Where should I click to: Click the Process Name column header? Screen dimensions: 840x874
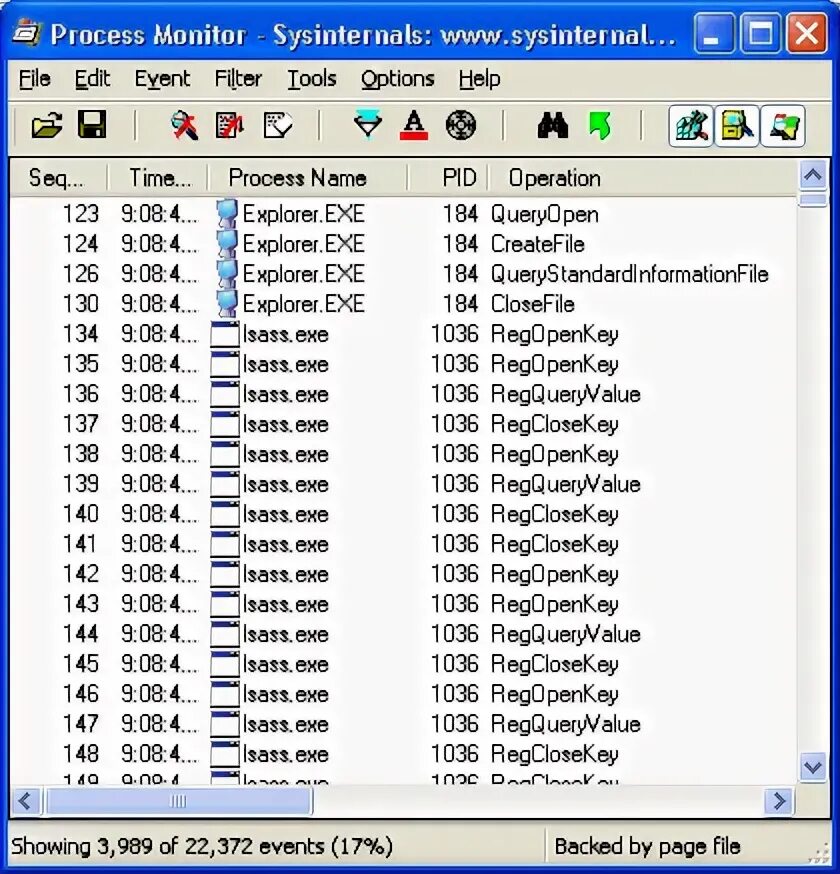(308, 178)
